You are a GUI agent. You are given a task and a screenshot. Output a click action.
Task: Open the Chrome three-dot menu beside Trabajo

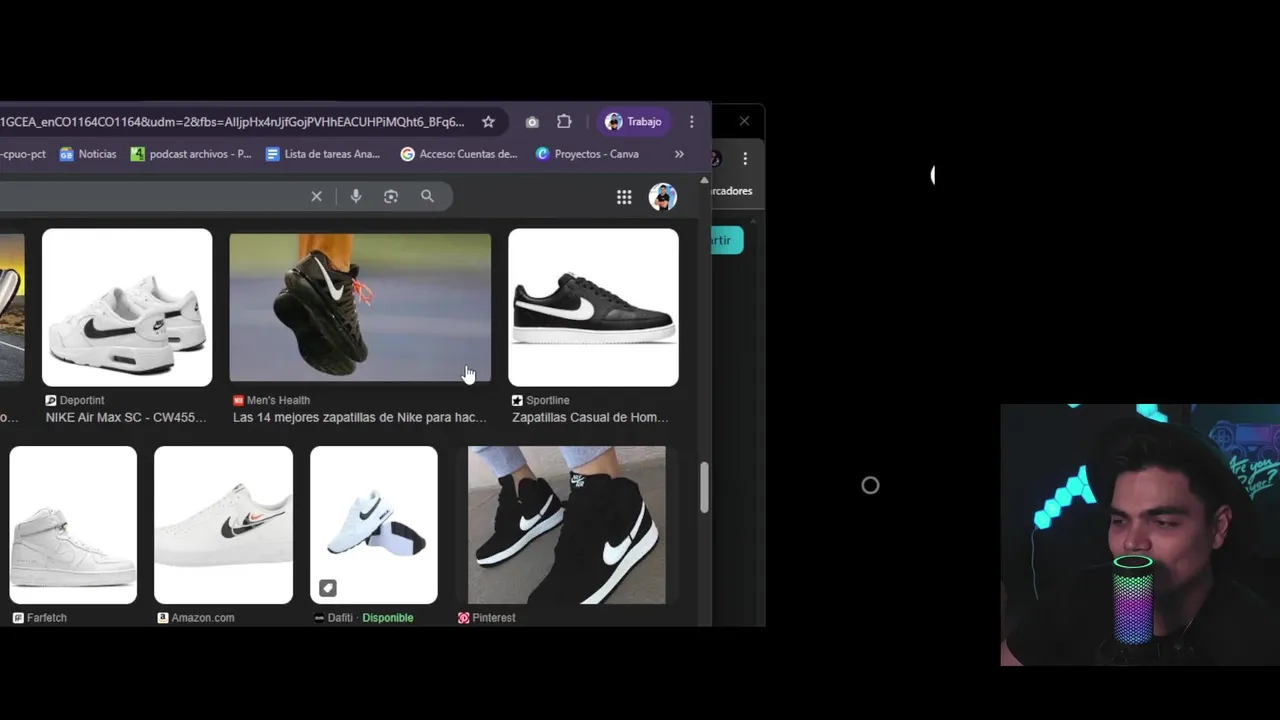click(692, 122)
